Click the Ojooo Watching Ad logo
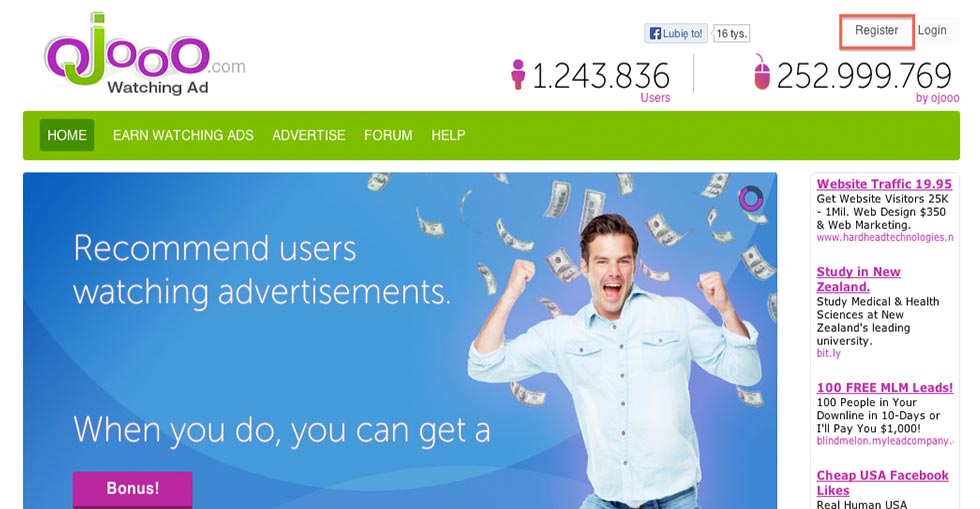This screenshot has height=509, width=980. coord(144,54)
